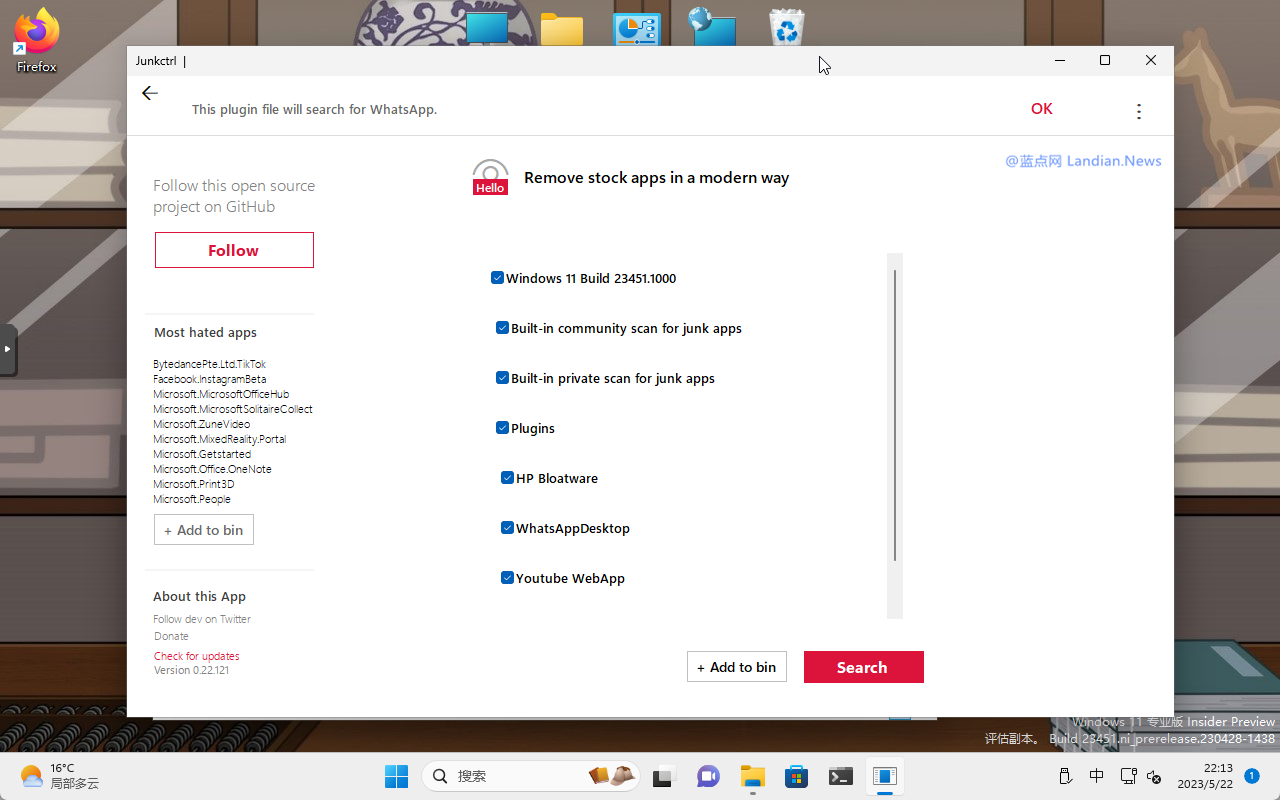Open Terminal from the taskbar
The width and height of the screenshot is (1280, 800).
(840, 776)
